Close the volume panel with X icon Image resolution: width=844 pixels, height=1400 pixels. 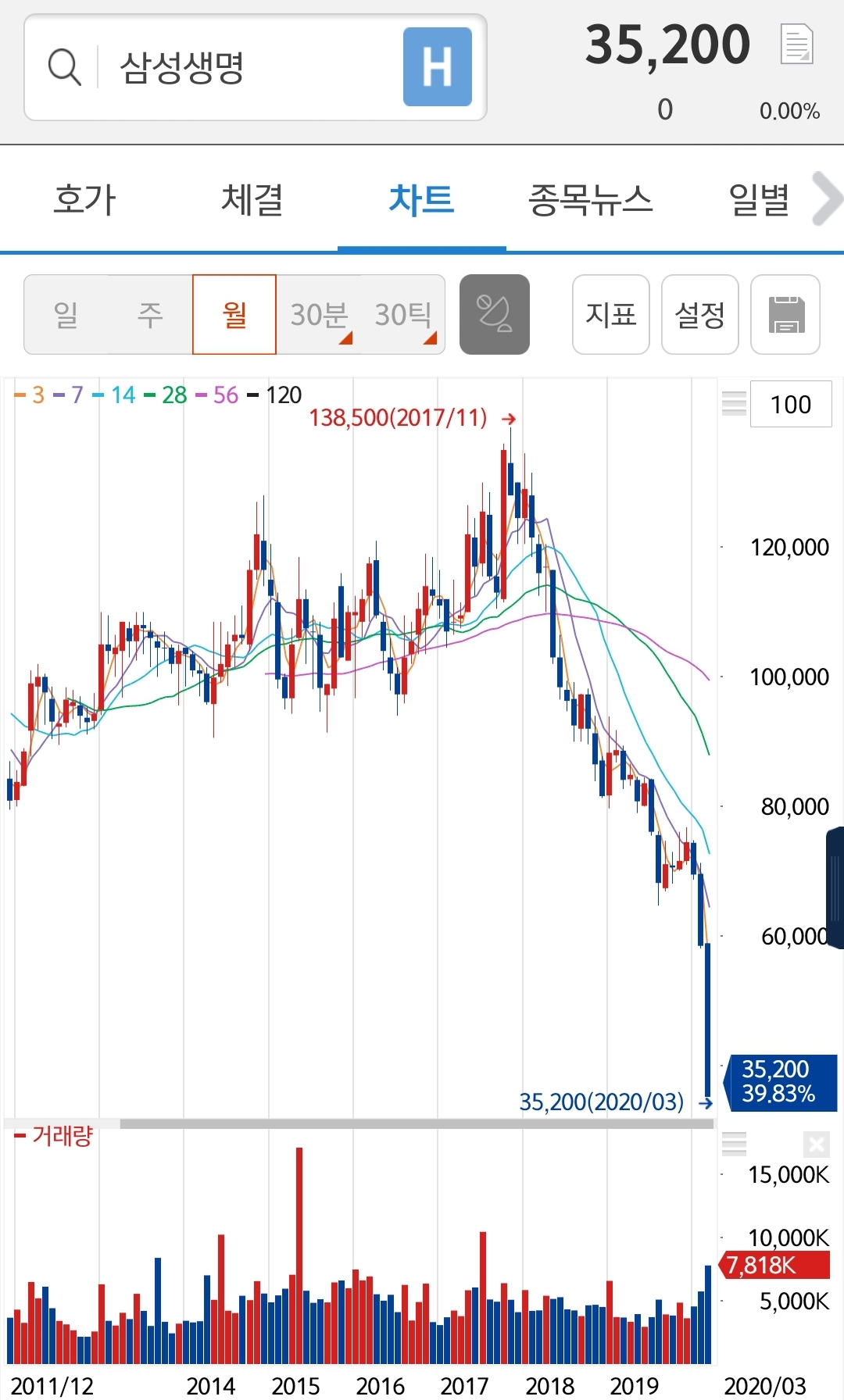coord(817,1145)
